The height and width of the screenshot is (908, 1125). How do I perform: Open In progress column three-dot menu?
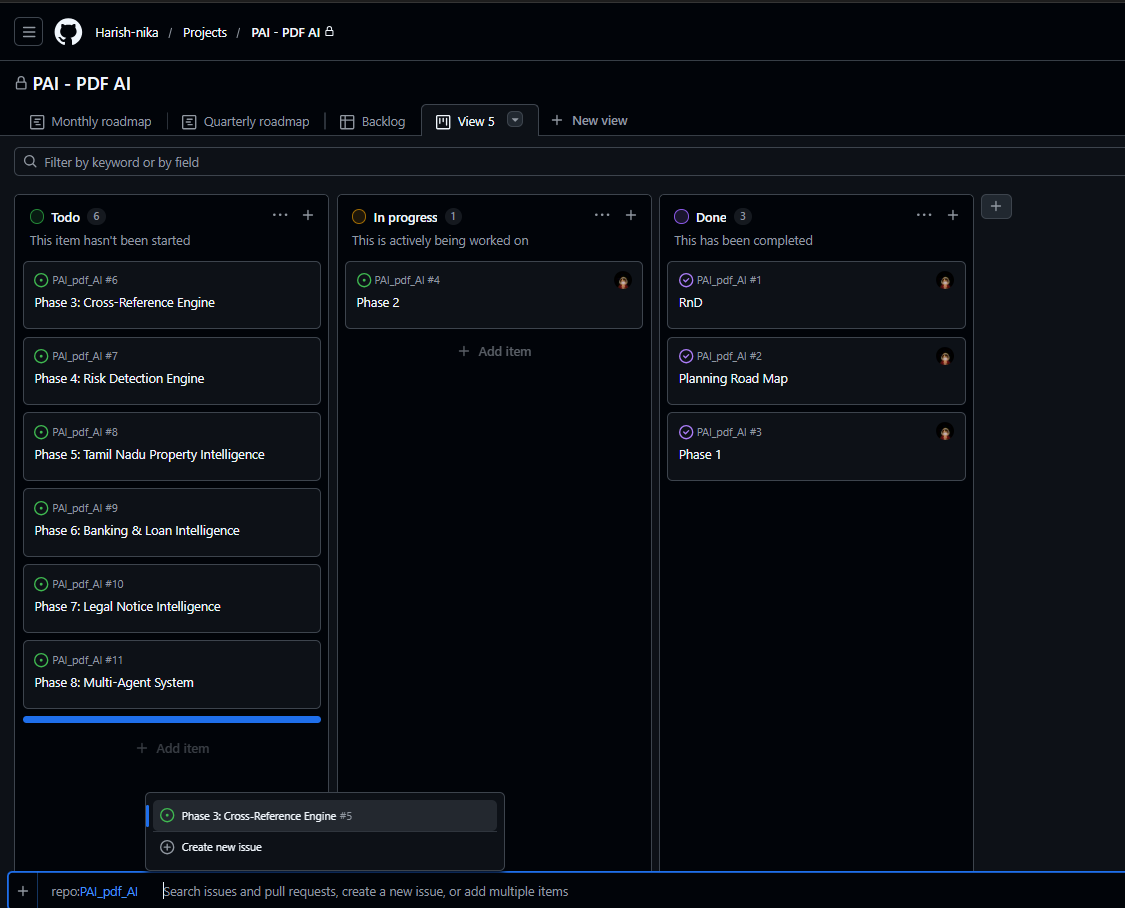602,215
